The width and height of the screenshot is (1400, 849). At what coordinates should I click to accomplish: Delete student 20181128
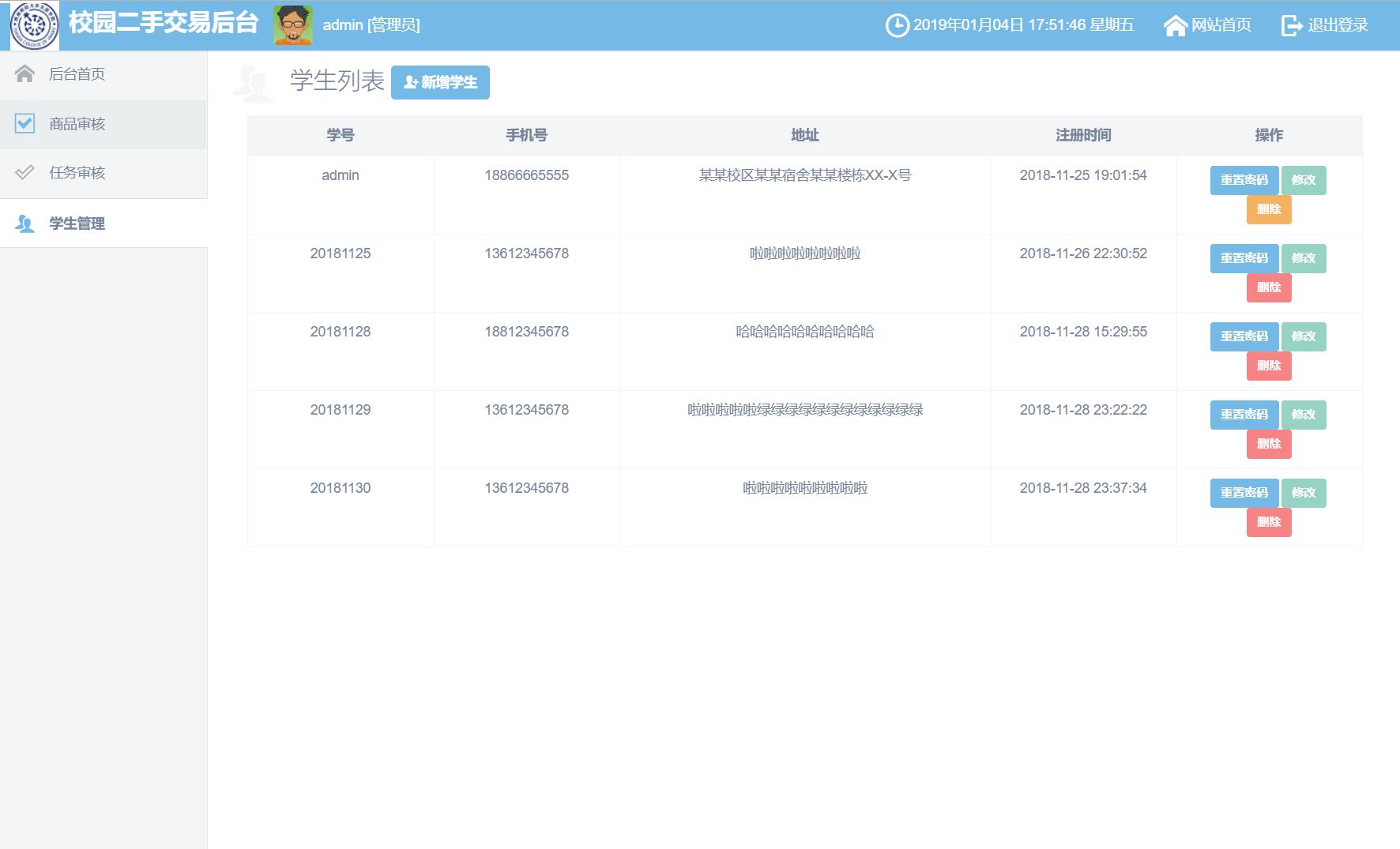1269,366
